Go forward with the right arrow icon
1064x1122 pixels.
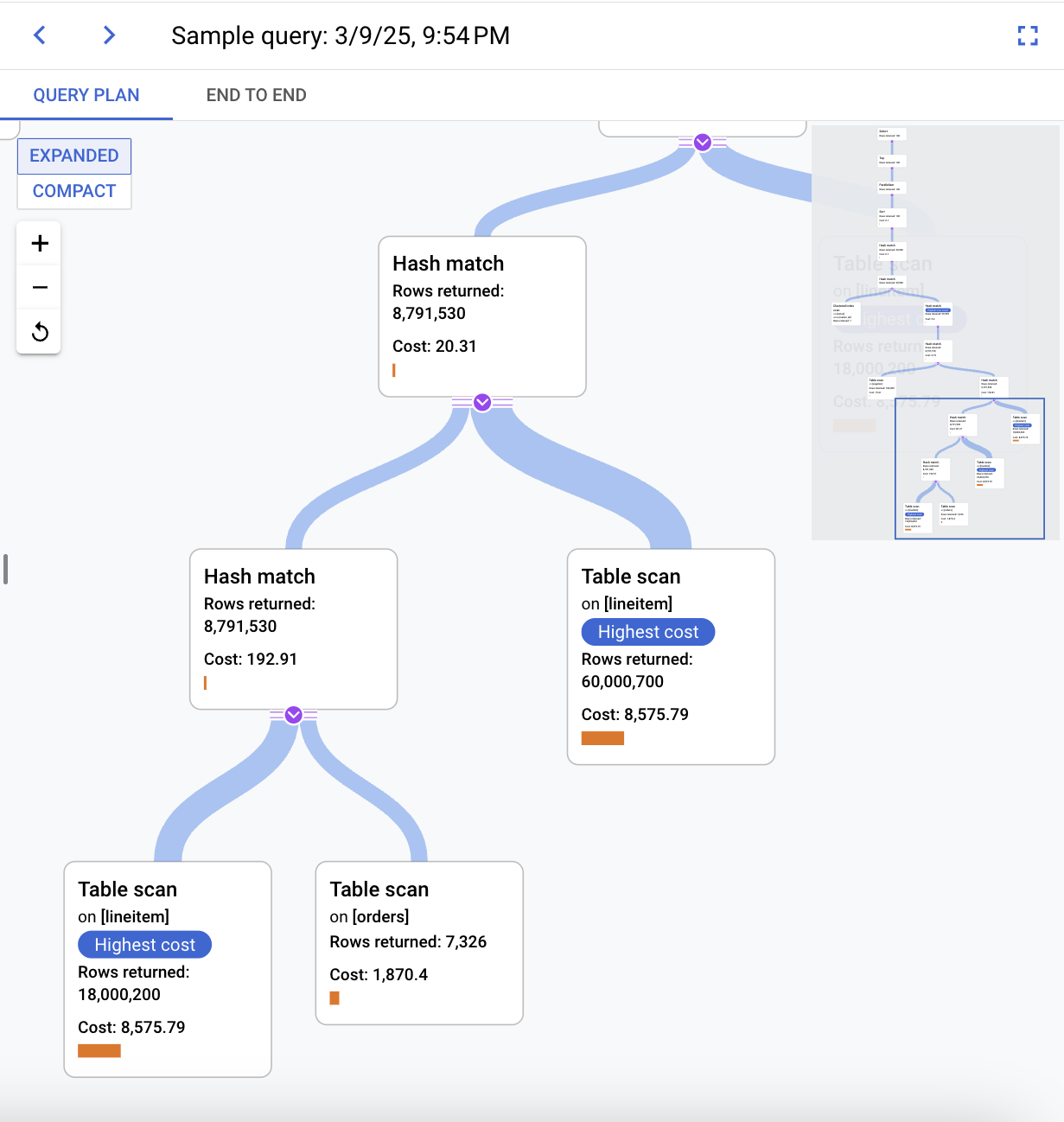(108, 35)
